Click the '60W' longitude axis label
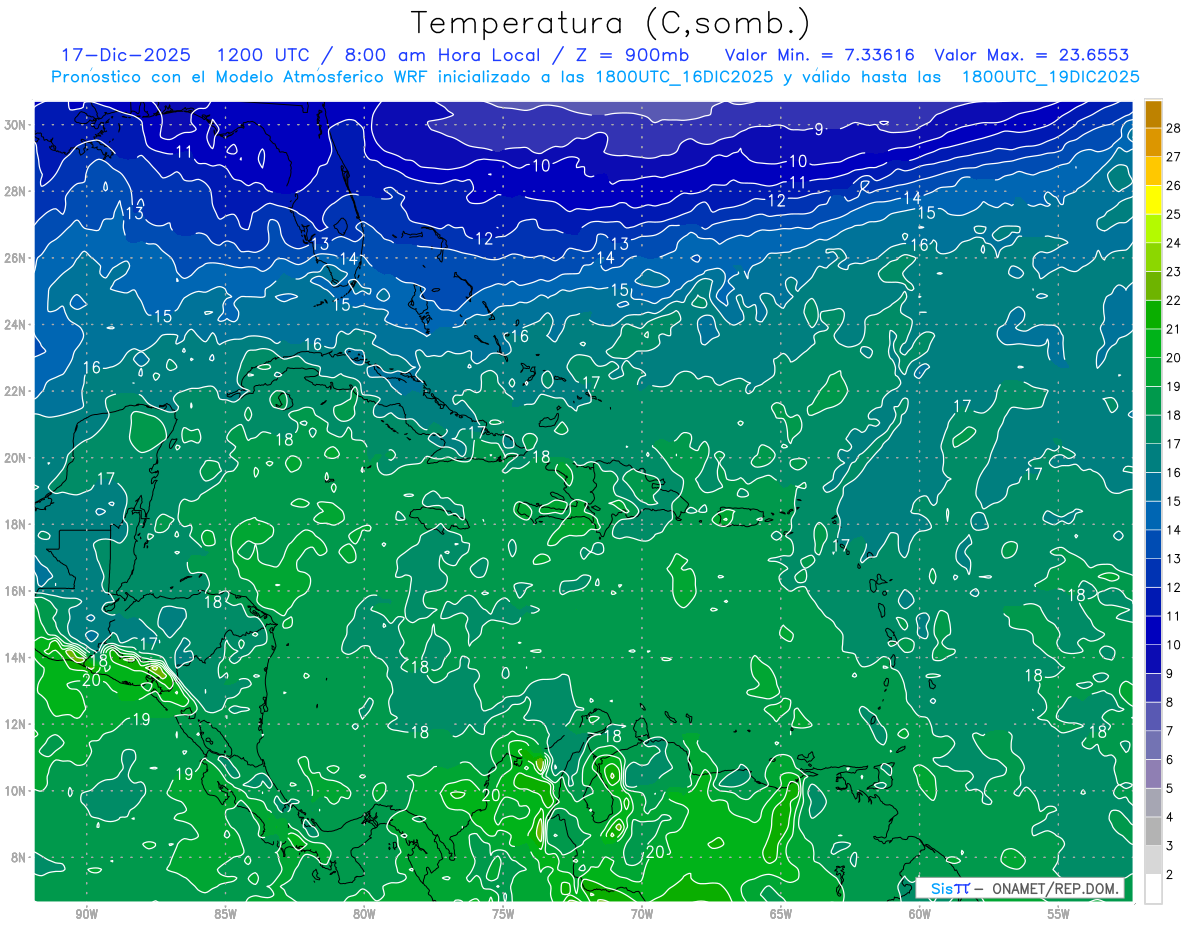The height and width of the screenshot is (927, 1200). coord(920,914)
